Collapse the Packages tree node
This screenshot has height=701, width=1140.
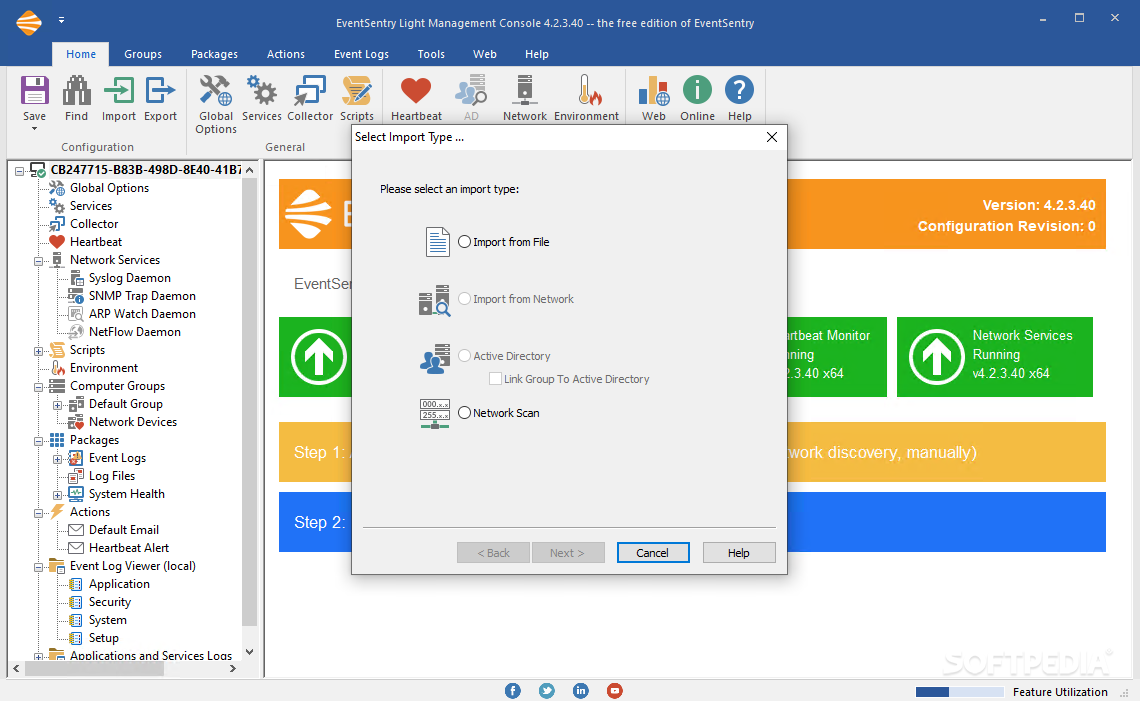[39, 441]
